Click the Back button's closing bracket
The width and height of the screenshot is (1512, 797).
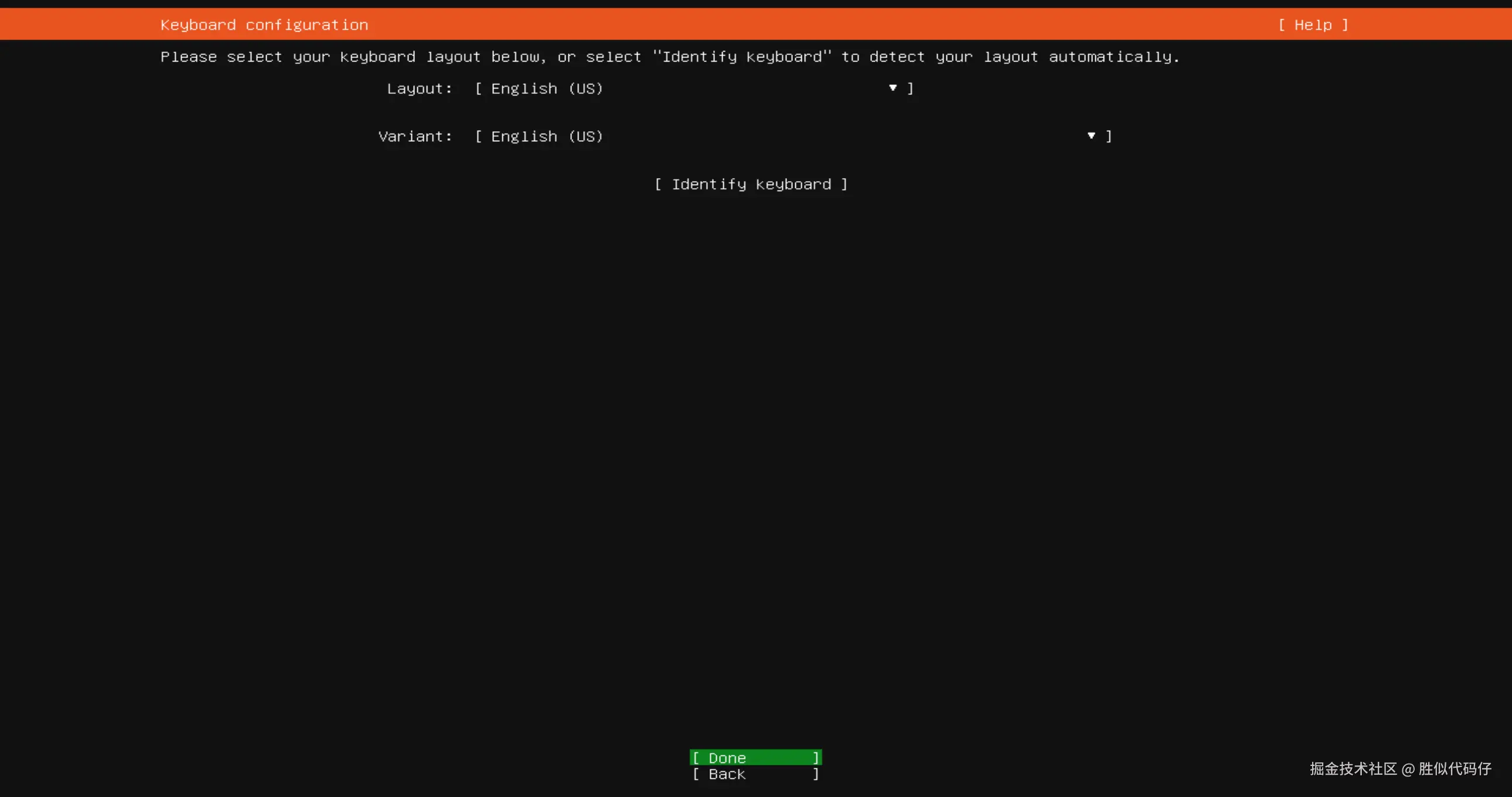pos(816,774)
